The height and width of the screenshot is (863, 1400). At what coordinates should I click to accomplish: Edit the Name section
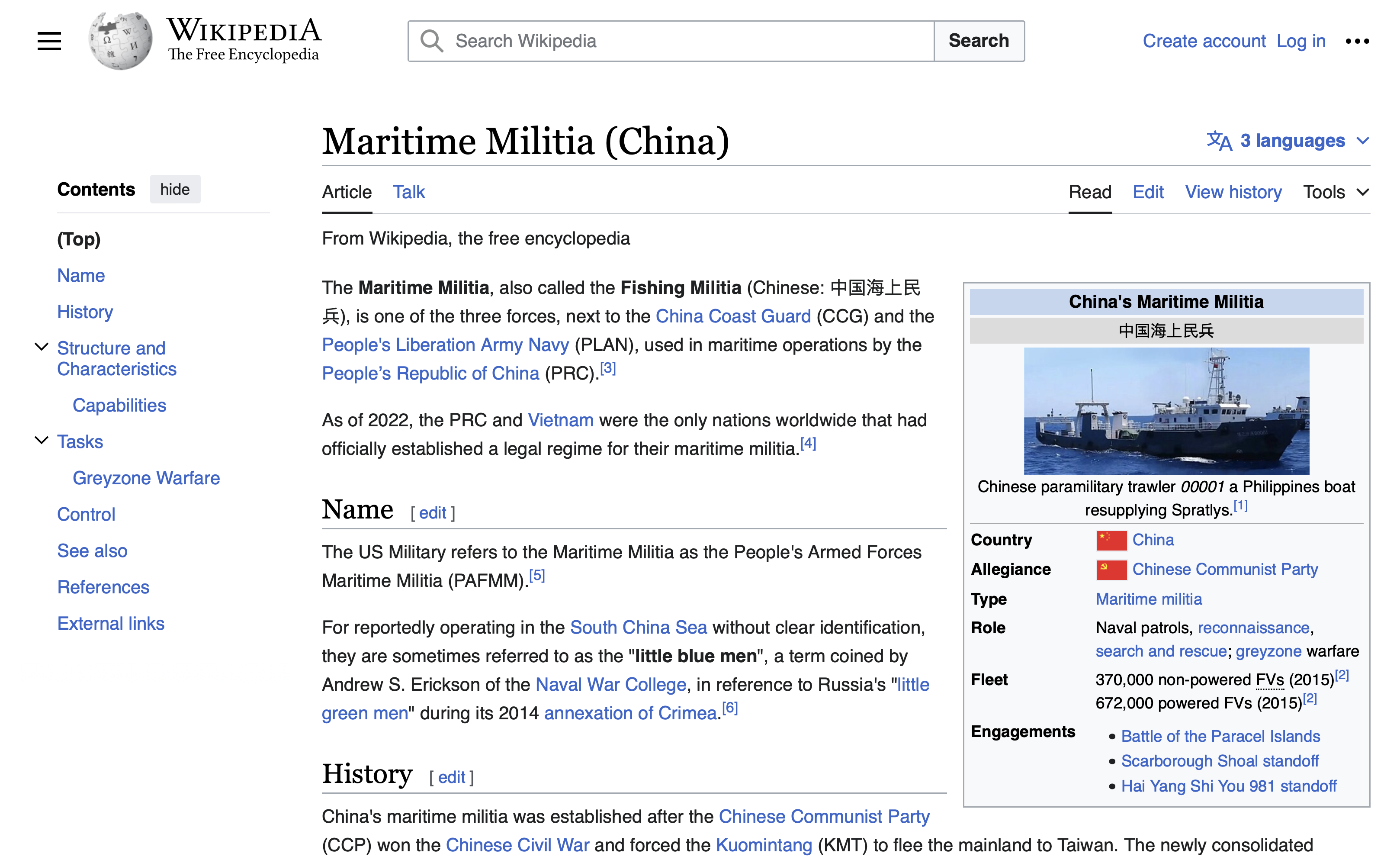click(x=433, y=512)
